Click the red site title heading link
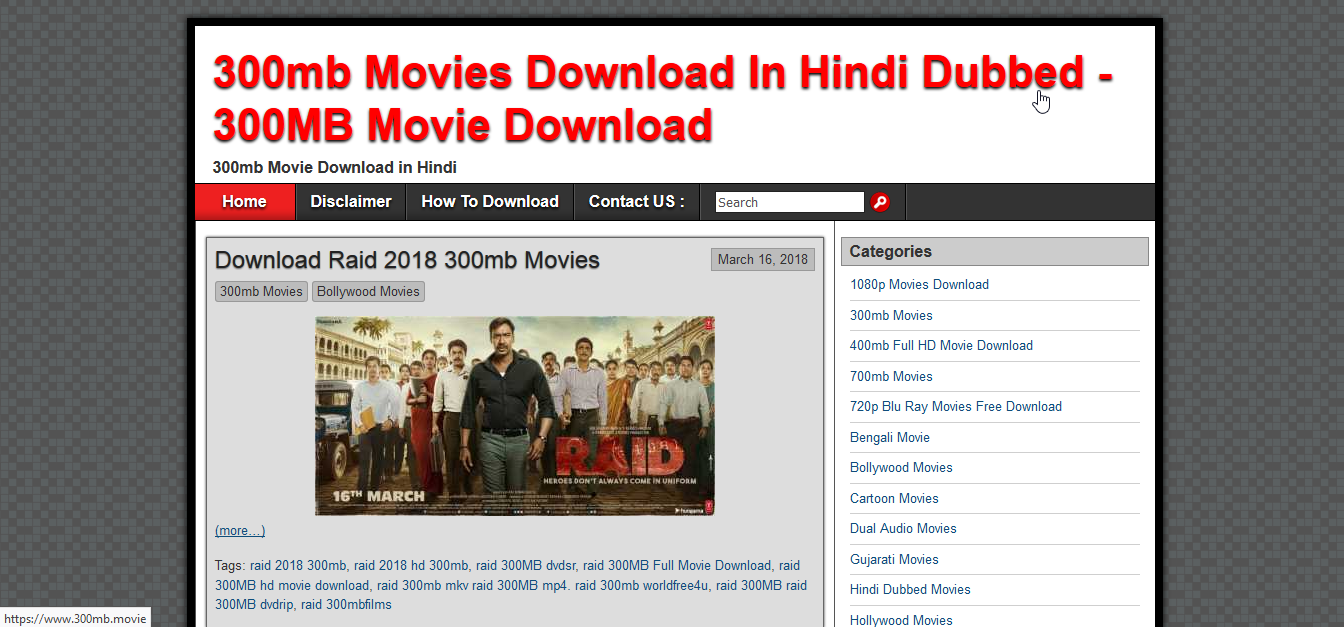1344x627 pixels. pyautogui.click(x=662, y=99)
